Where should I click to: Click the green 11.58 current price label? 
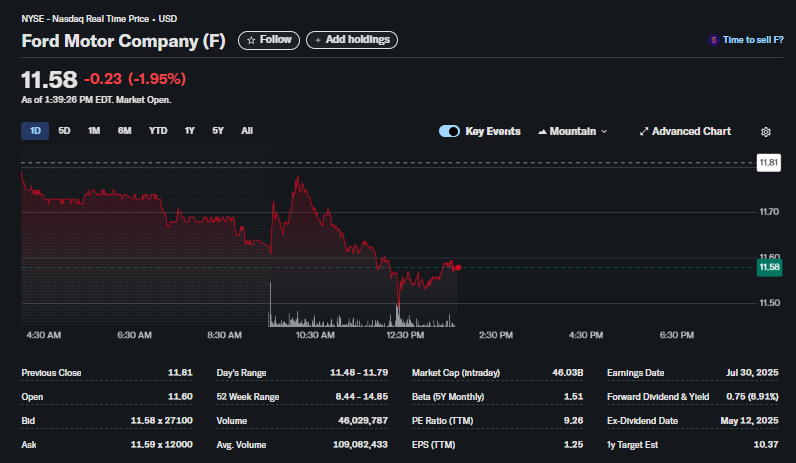point(769,268)
